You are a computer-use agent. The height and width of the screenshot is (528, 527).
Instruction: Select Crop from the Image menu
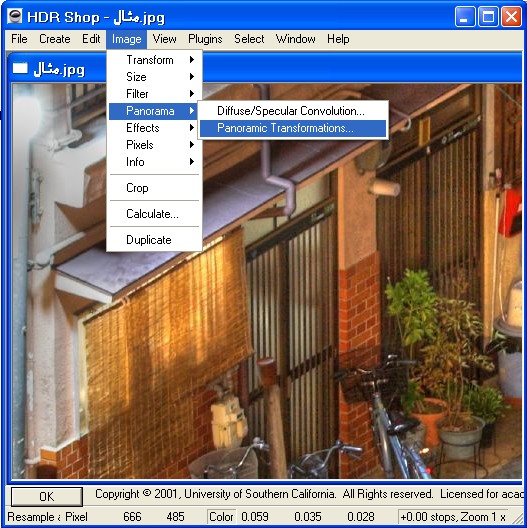click(x=155, y=188)
